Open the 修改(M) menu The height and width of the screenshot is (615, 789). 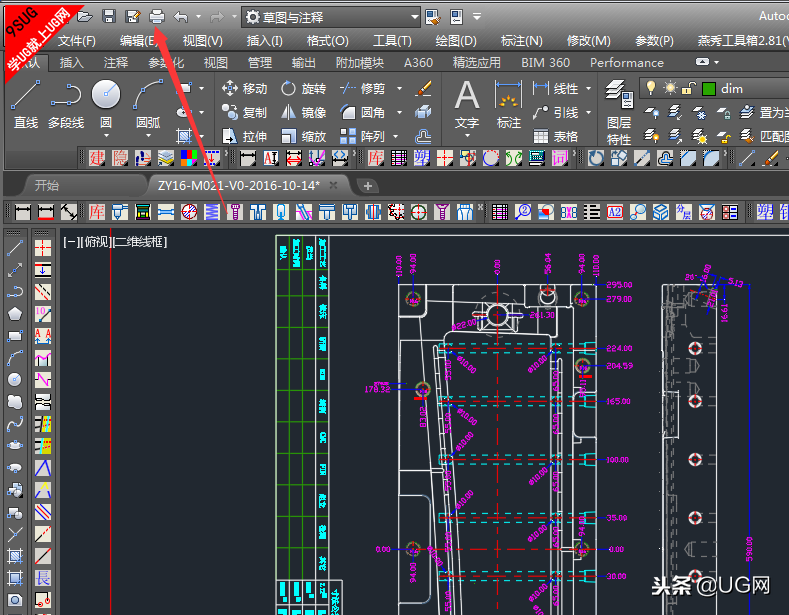589,41
